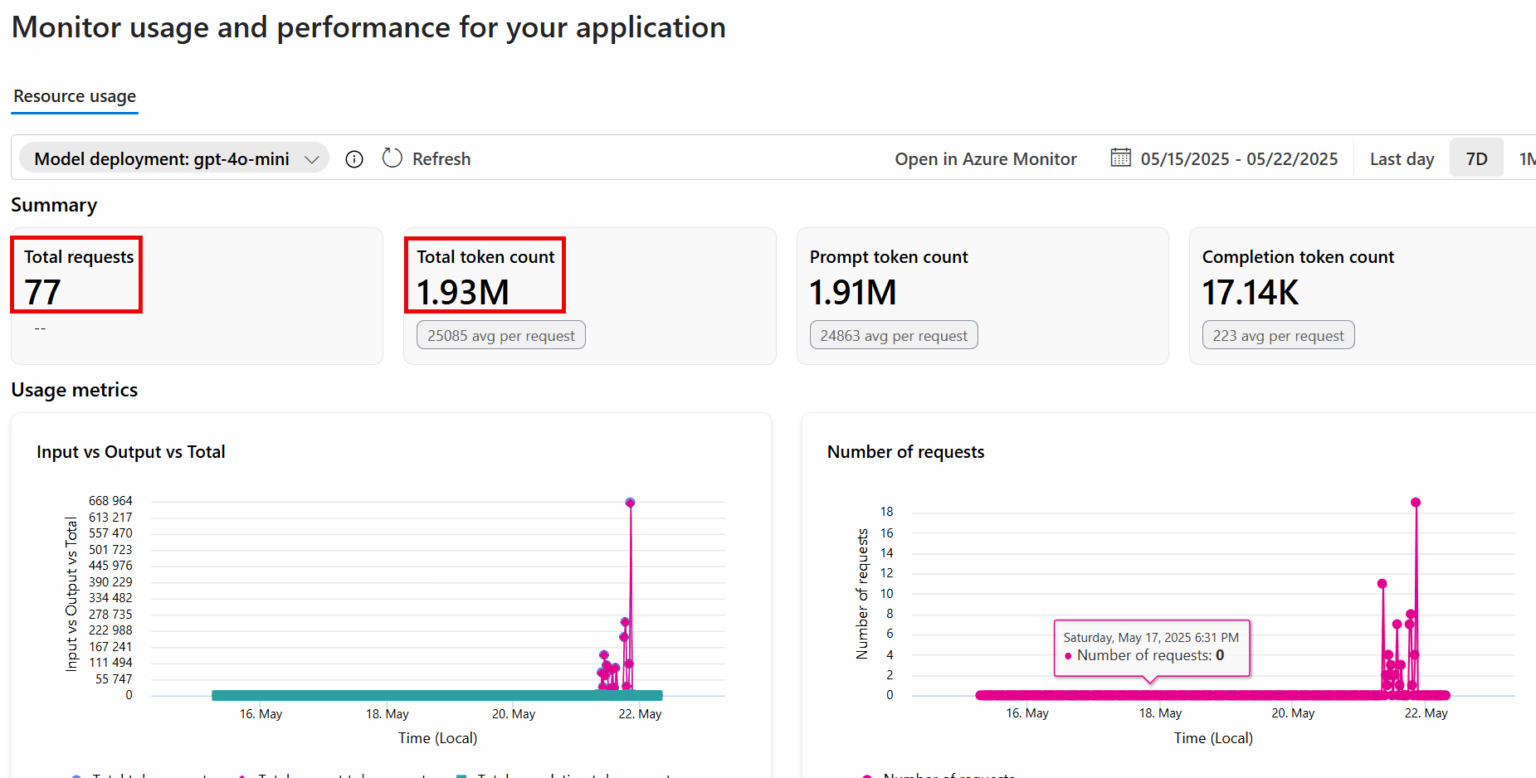
Task: Click the Total token count value 1.93M
Action: tap(463, 291)
